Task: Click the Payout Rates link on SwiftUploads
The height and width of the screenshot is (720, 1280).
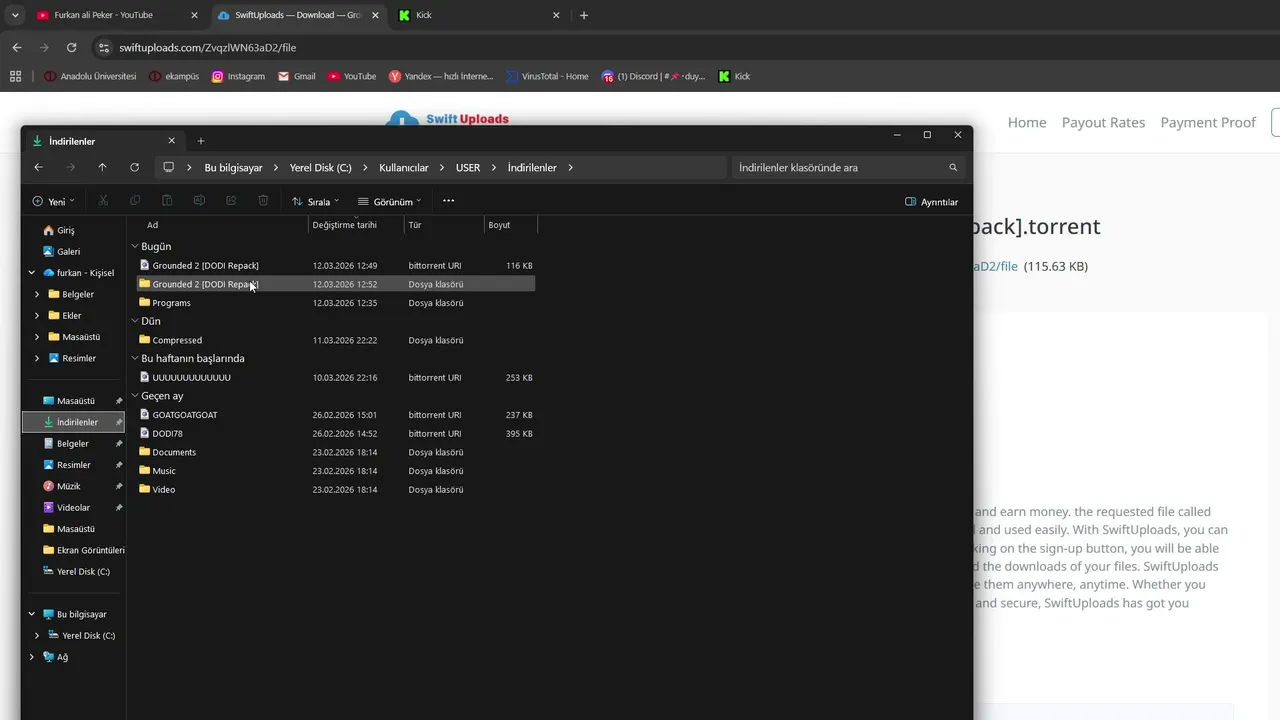Action: (x=1103, y=122)
